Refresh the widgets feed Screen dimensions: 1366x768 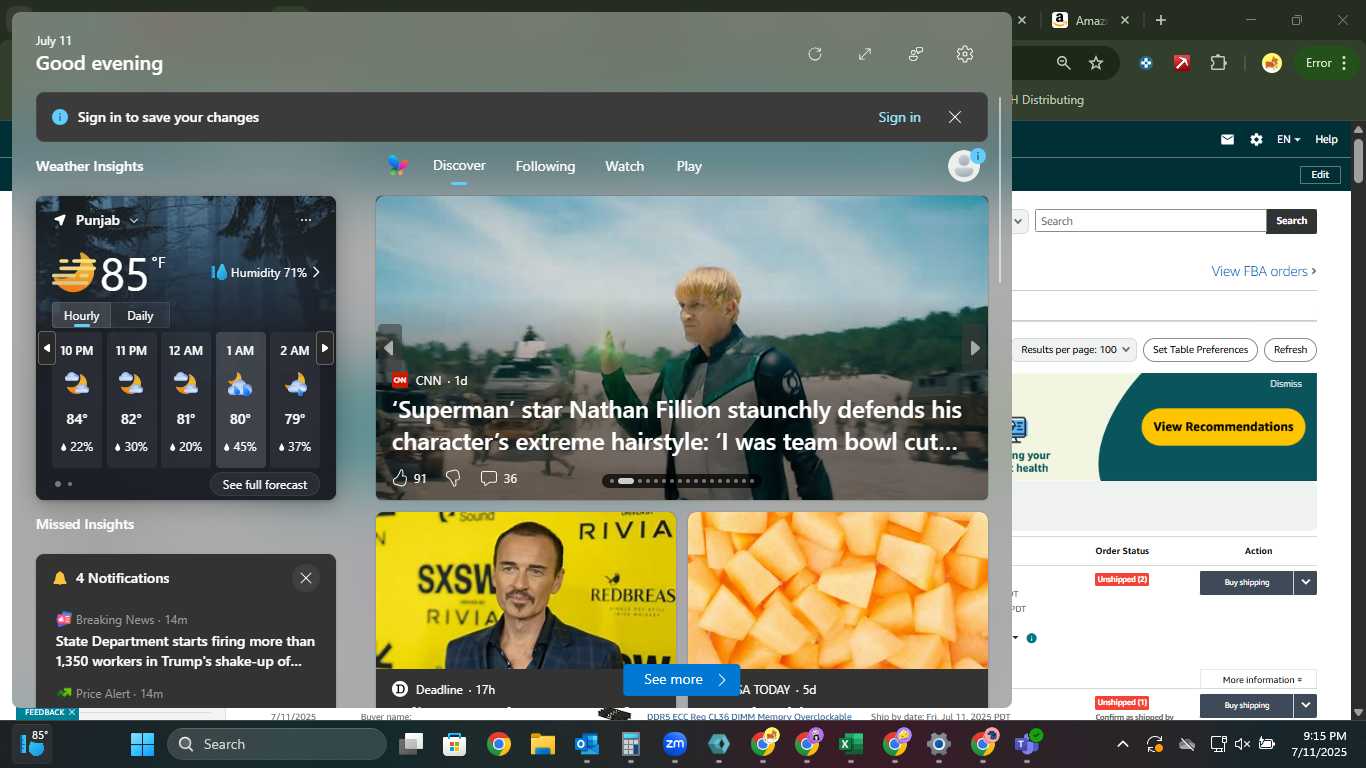point(815,54)
